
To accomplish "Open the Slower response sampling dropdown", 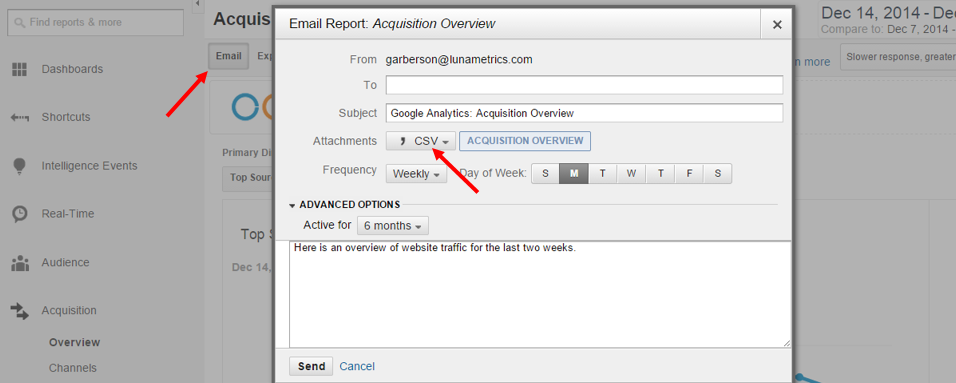I will point(897,57).
